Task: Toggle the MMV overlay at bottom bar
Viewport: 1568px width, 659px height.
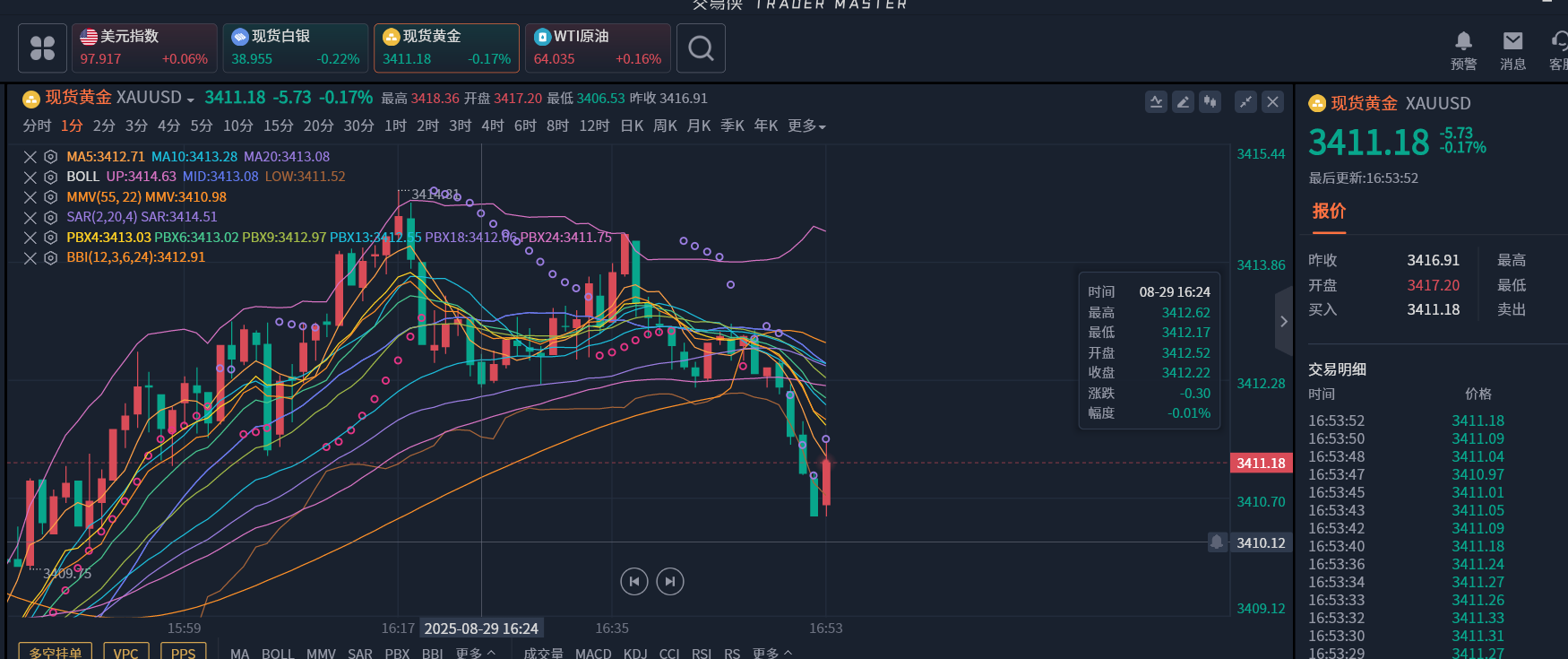Action: point(321,654)
